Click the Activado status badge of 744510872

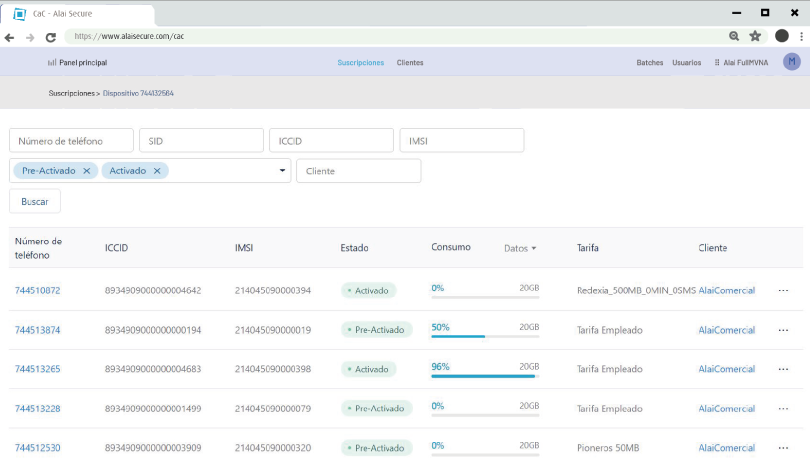[368, 290]
